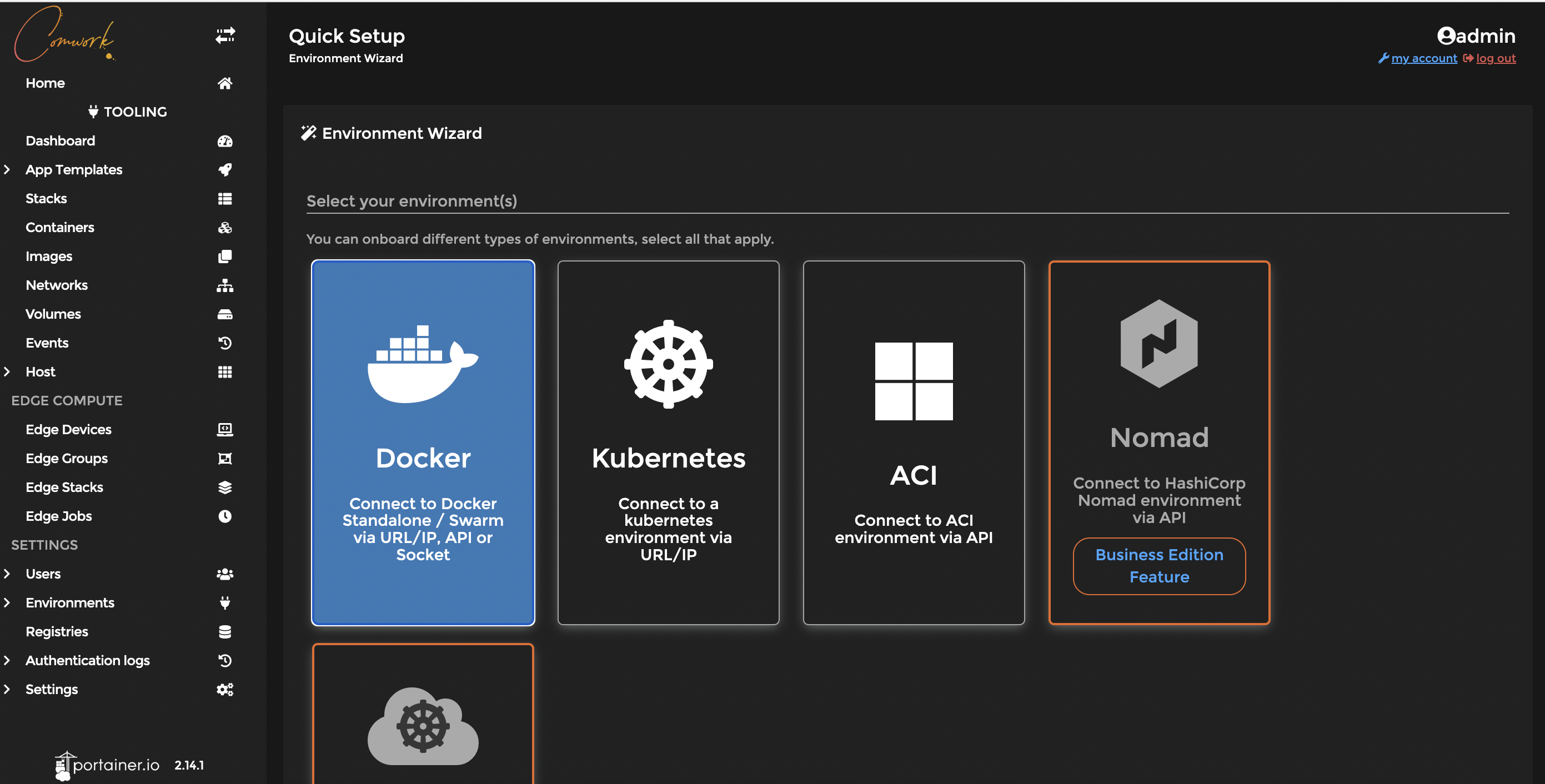The height and width of the screenshot is (784, 1545).
Task: Select the ACI environment card
Action: [x=914, y=443]
